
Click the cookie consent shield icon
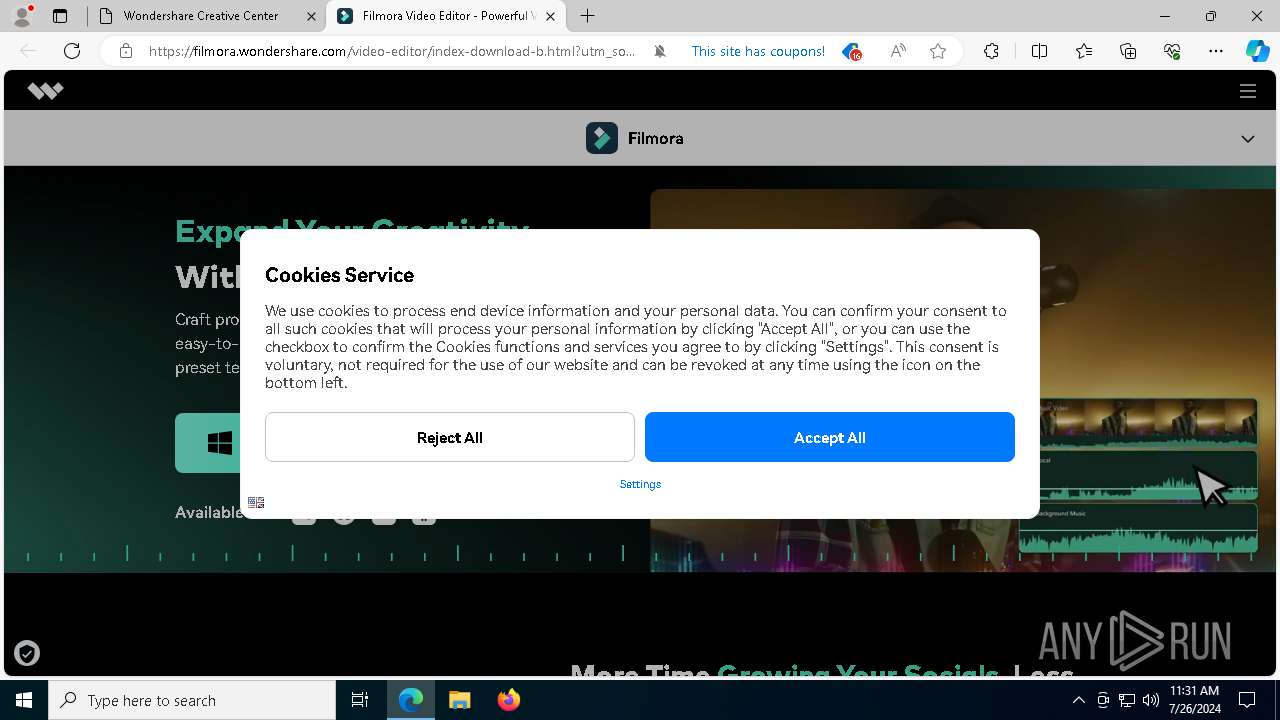coord(27,653)
